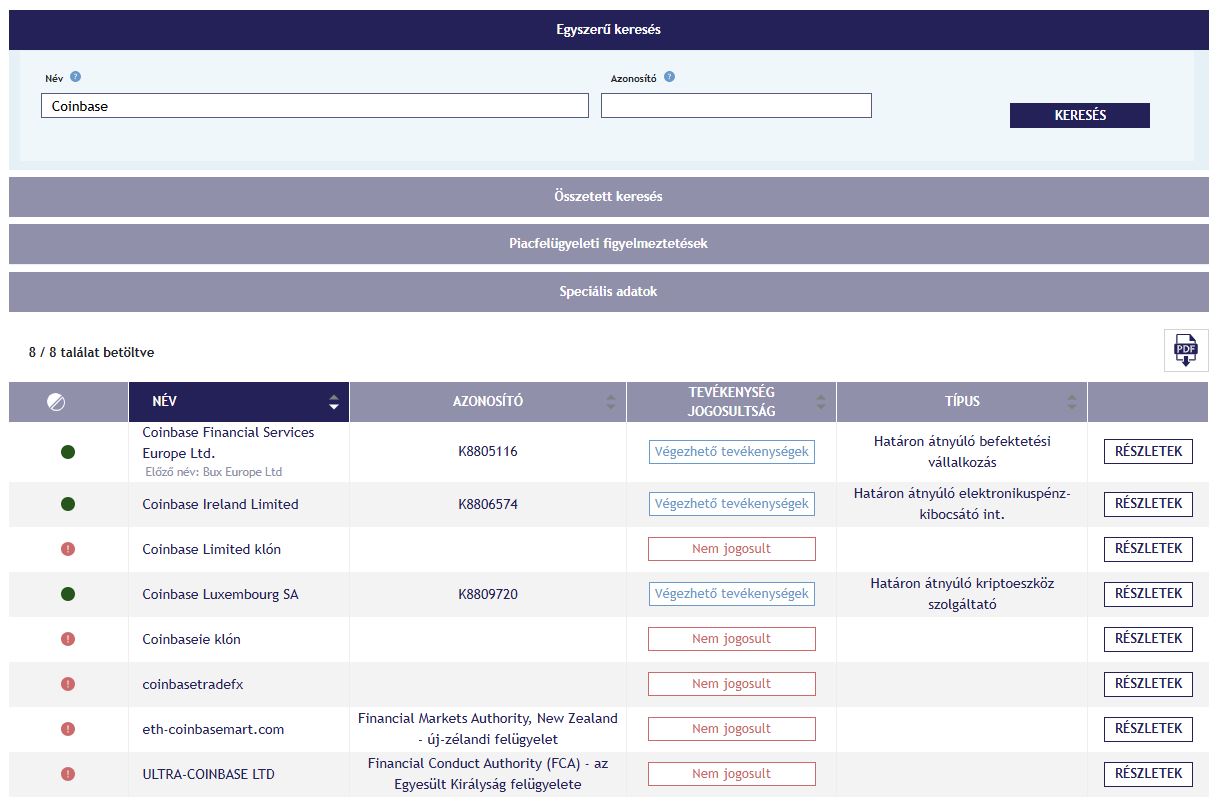Click identifier K8809720
The image size is (1220, 808).
click(x=488, y=594)
